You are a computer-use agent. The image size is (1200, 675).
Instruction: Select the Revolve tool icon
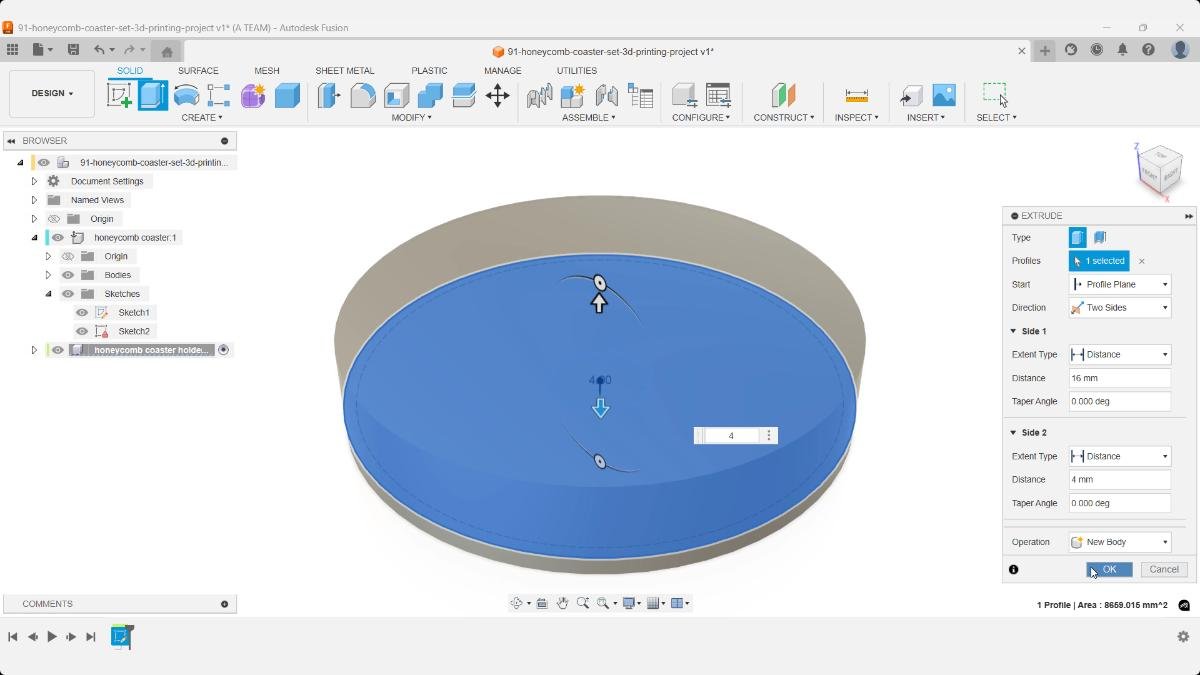coord(186,95)
